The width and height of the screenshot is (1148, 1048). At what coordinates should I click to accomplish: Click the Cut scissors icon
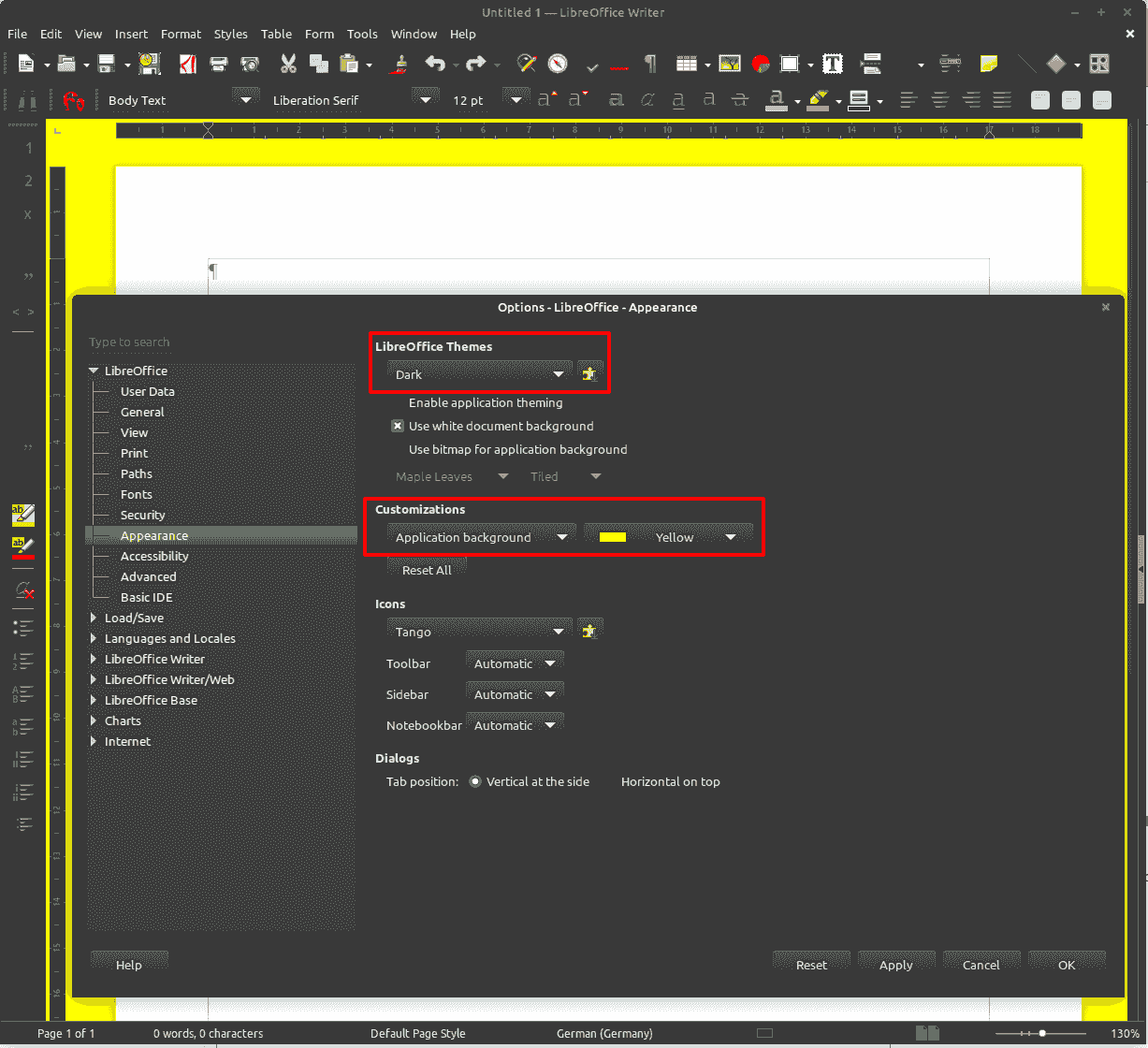288,64
